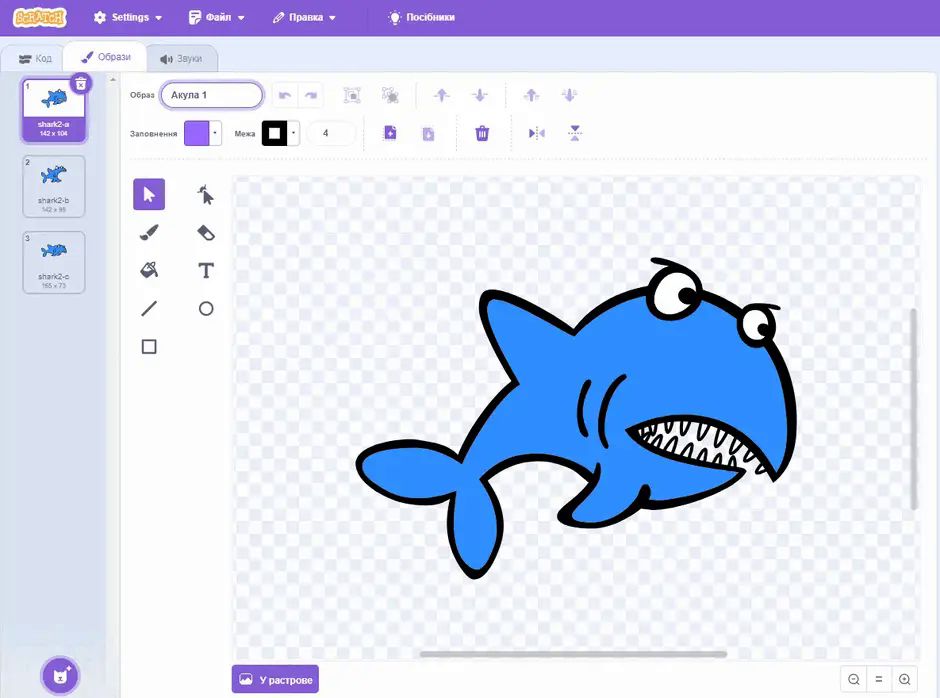Image resolution: width=940 pixels, height=698 pixels.
Task: Click the У растрове convert button
Action: pyautogui.click(x=275, y=679)
